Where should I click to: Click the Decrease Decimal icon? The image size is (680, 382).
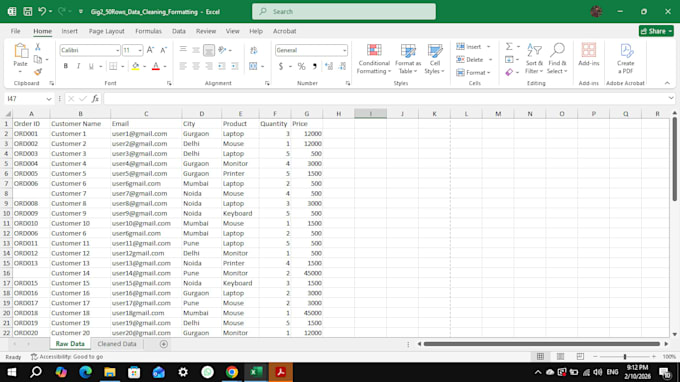tap(342, 66)
